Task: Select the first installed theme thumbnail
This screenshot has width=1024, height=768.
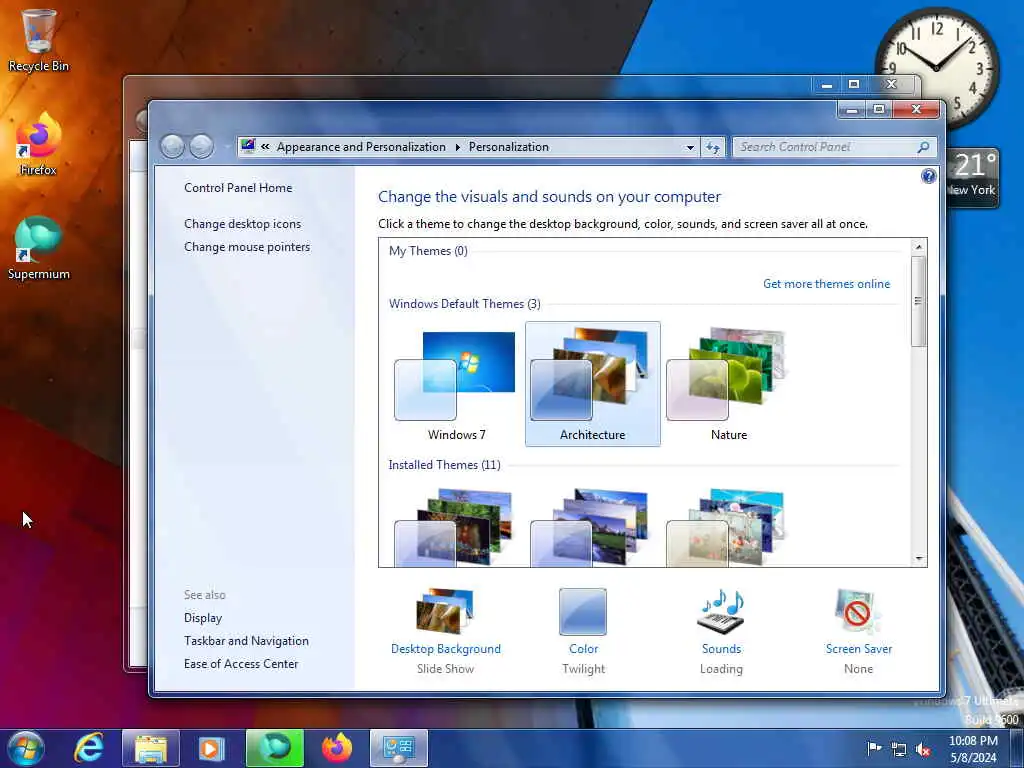Action: tap(456, 526)
